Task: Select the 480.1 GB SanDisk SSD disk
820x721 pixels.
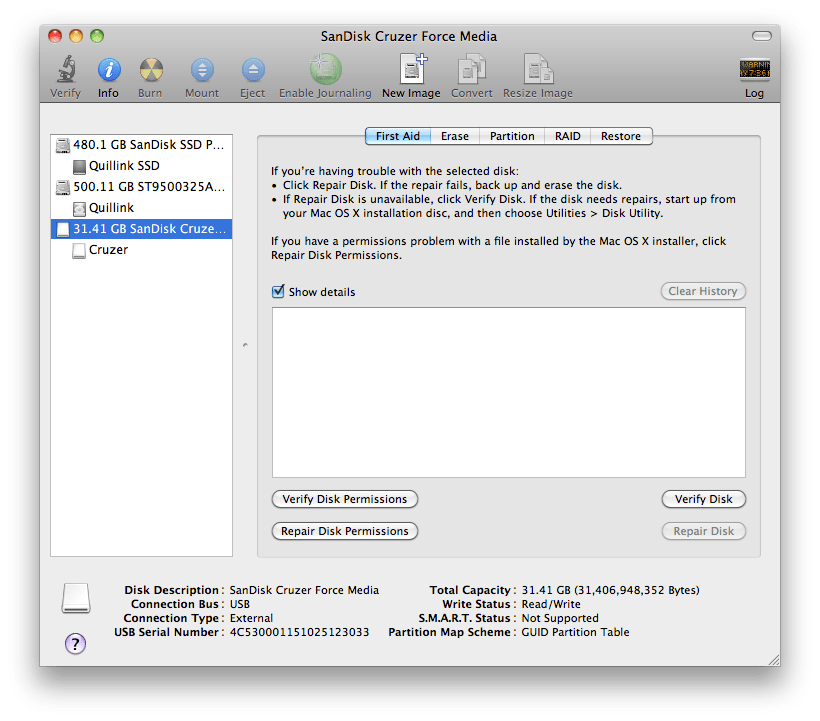Action: pos(141,145)
